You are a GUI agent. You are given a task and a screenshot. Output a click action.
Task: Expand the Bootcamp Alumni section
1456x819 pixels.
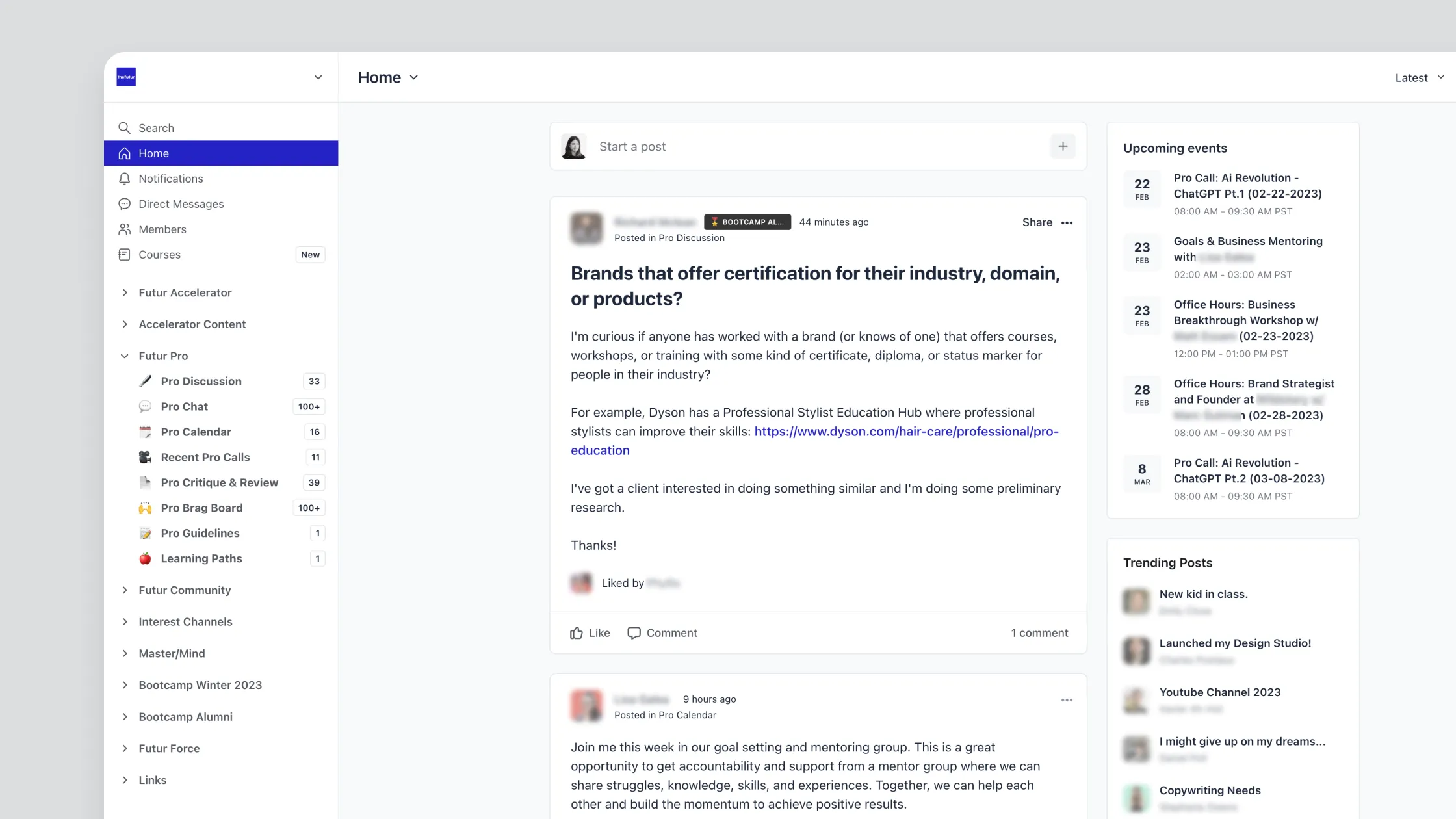(x=125, y=716)
